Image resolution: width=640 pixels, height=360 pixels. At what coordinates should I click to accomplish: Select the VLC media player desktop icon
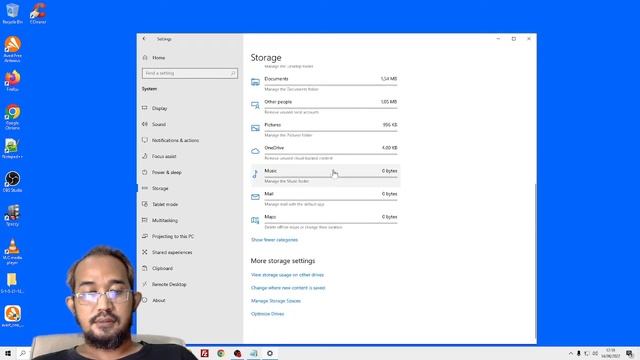point(12,252)
